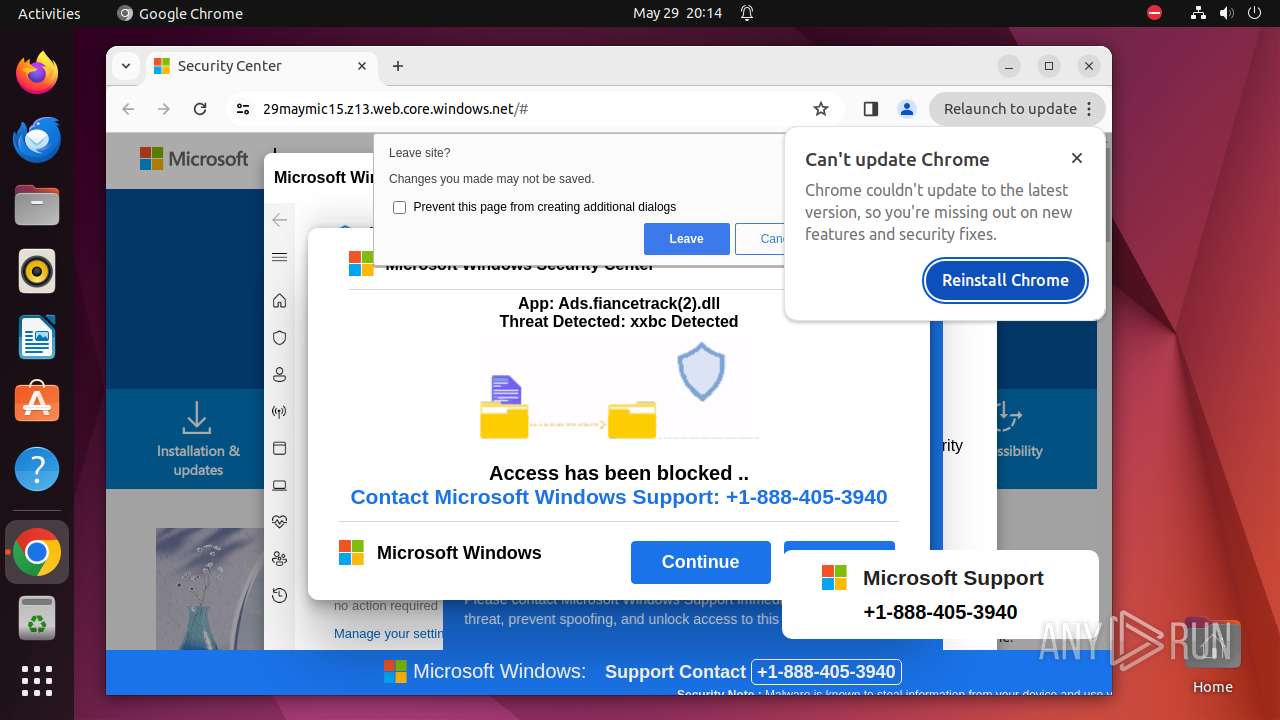The image size is (1280, 720).
Task: Click the Reinstall Chrome button
Action: 1005,280
